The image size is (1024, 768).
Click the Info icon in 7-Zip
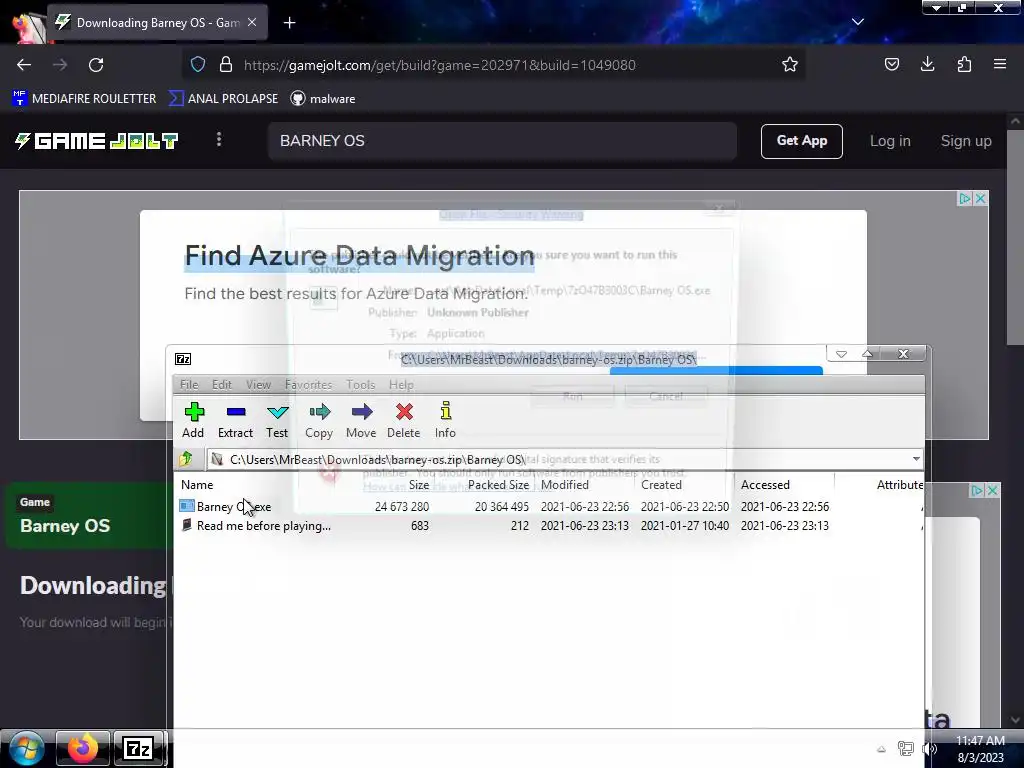pos(445,420)
